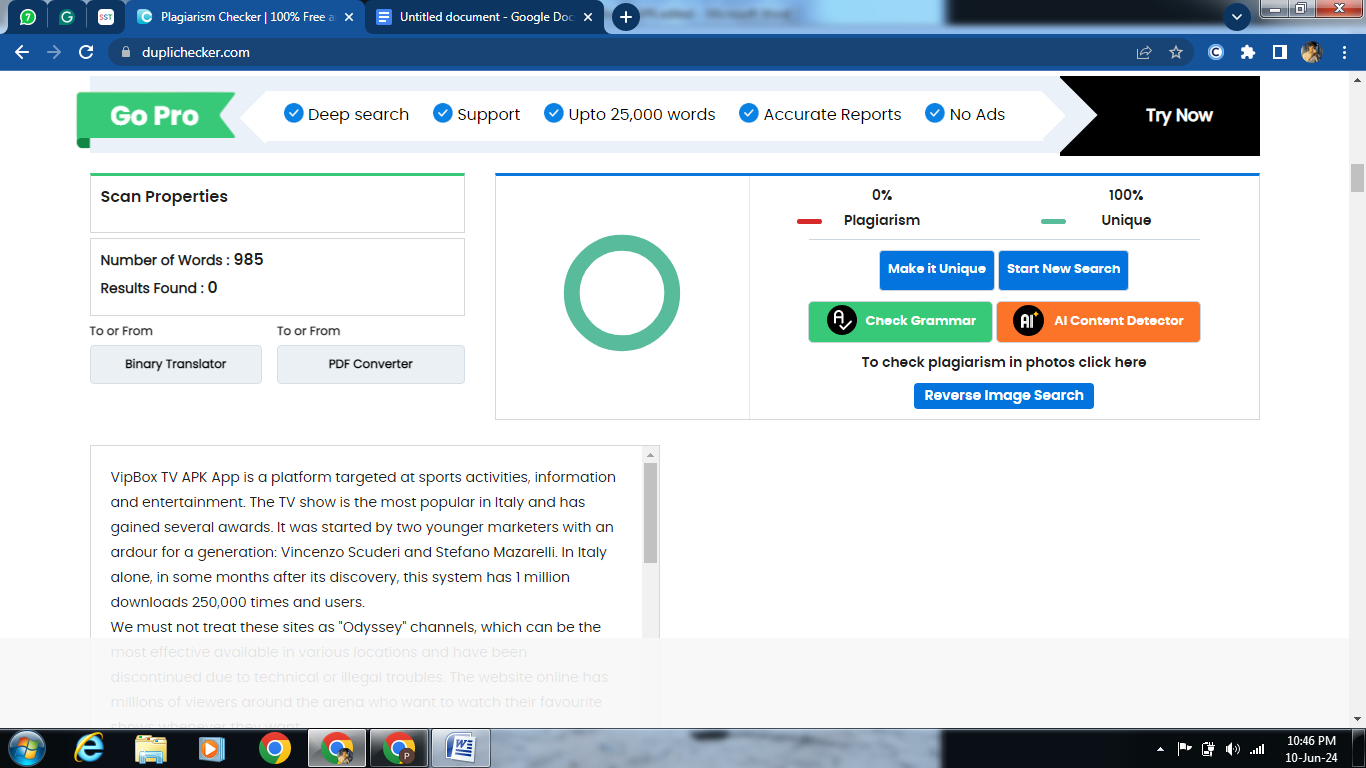Open the Binary Translator tool
Screen dimensions: 1366x768
point(176,364)
